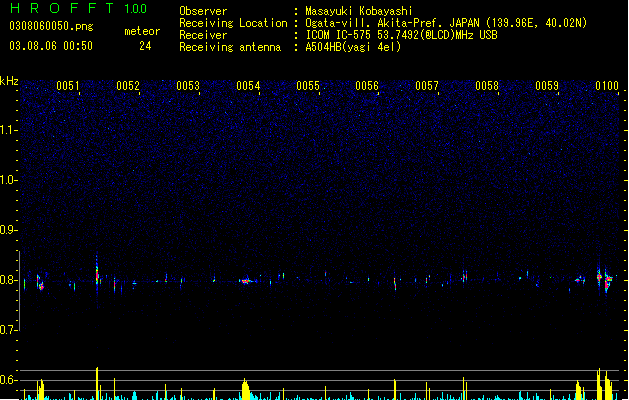Screen dimensions: 629x400
Task: Click the ICOM IC-575 receiver text
Action: [402, 35]
